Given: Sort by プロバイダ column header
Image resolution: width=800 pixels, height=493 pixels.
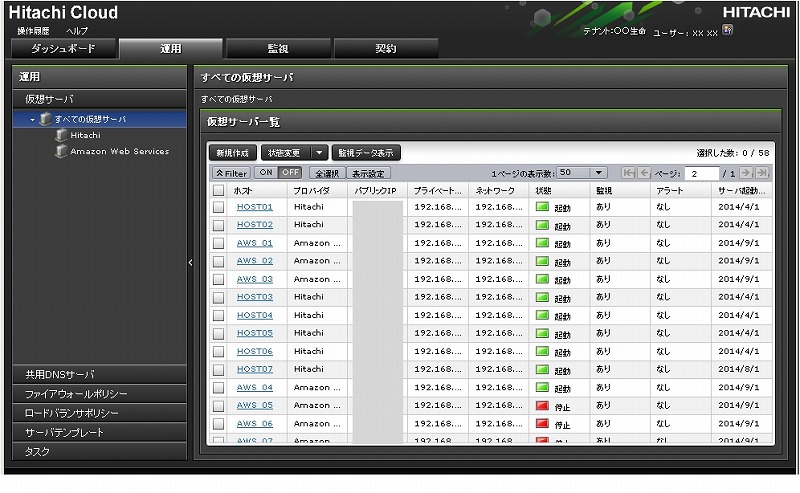Looking at the screenshot, I should click(317, 190).
